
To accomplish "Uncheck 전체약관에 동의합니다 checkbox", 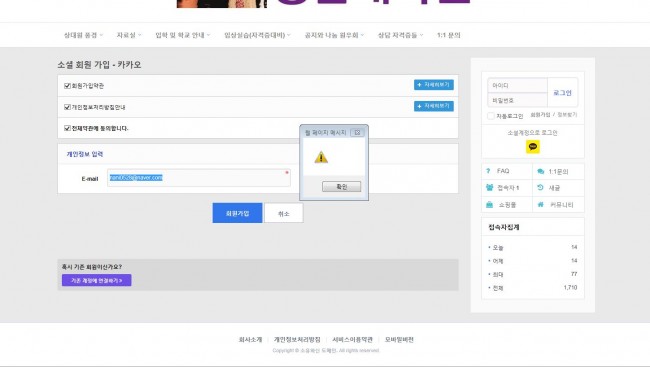I will tap(67, 128).
